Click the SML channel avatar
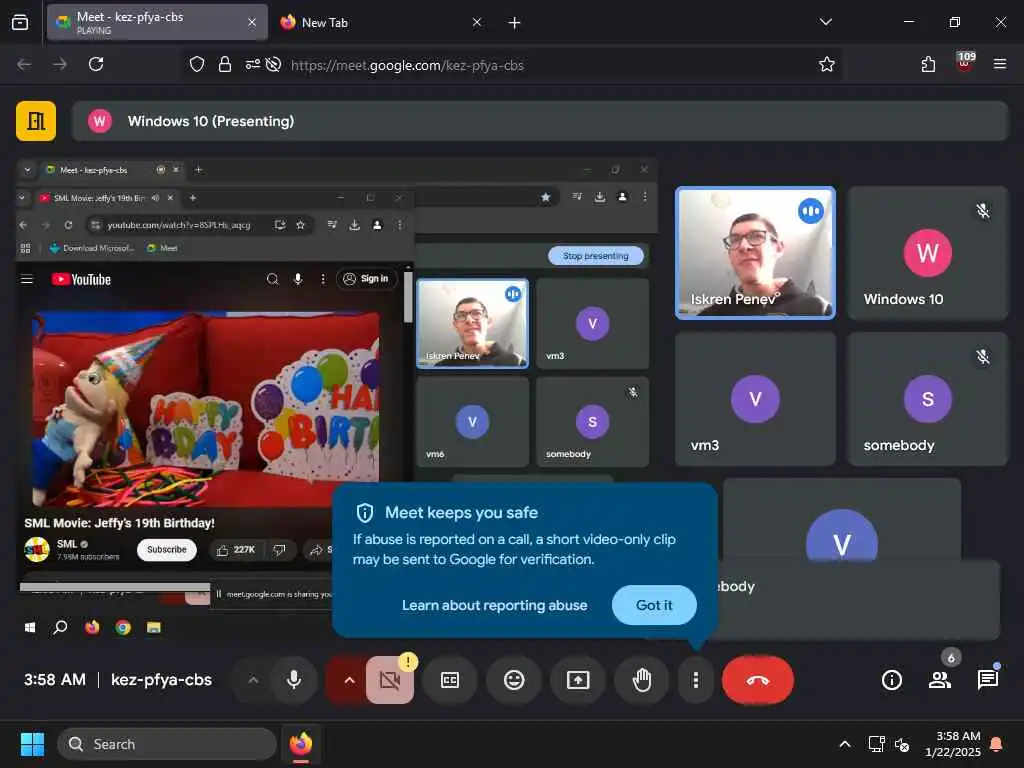Image resolution: width=1024 pixels, height=768 pixels. point(37,549)
